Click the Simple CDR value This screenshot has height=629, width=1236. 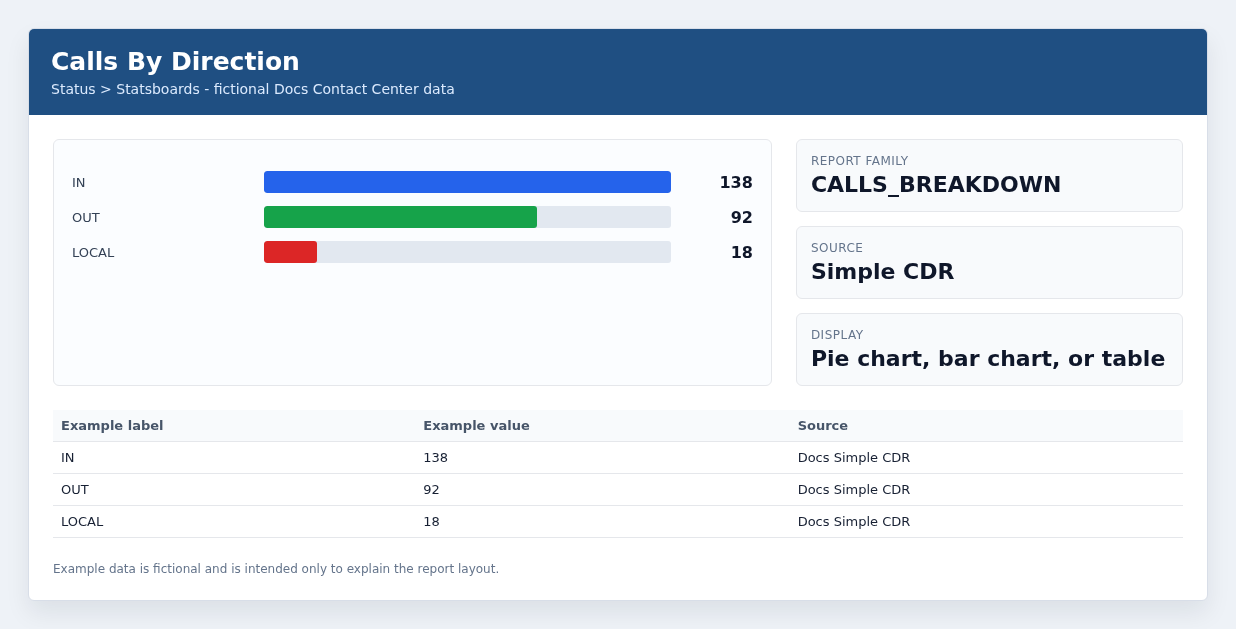(883, 272)
